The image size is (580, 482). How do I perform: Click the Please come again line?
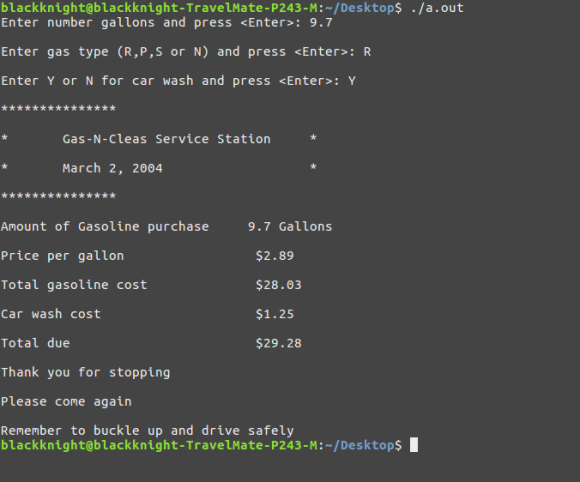click(x=66, y=402)
